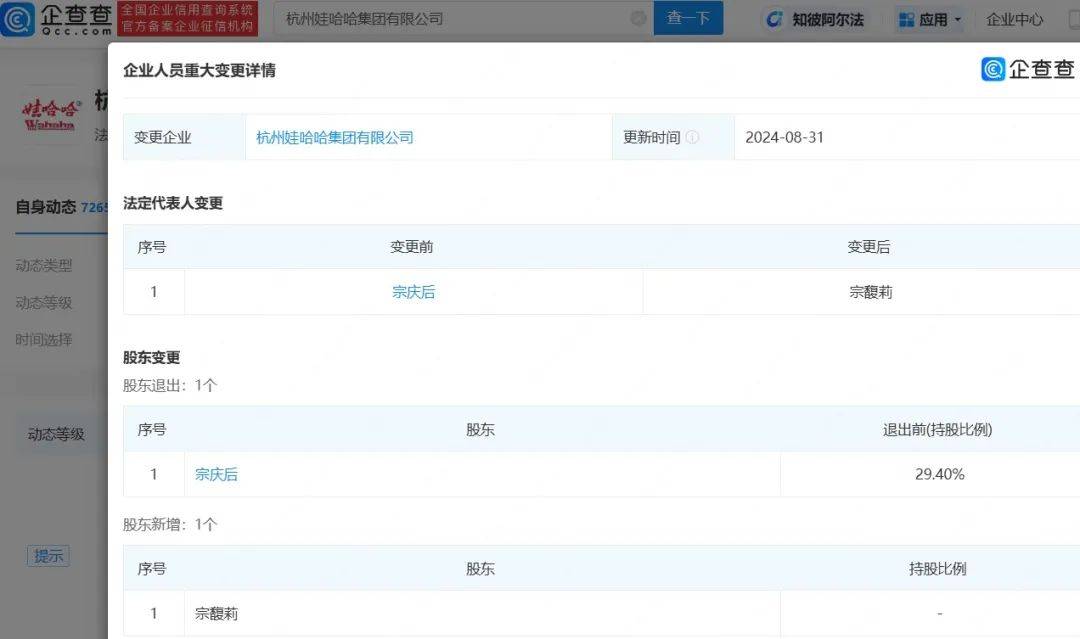Open the 宗庆后 link under 法定代表人变更
The image size is (1080, 639).
(x=412, y=291)
